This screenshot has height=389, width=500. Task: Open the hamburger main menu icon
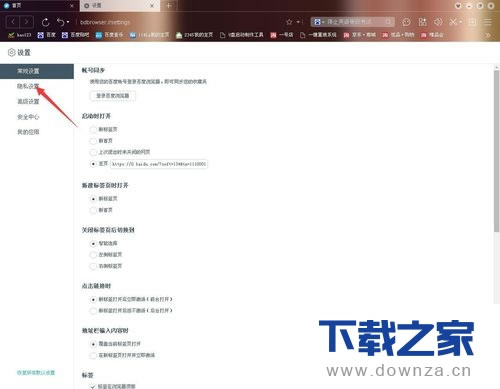click(488, 22)
